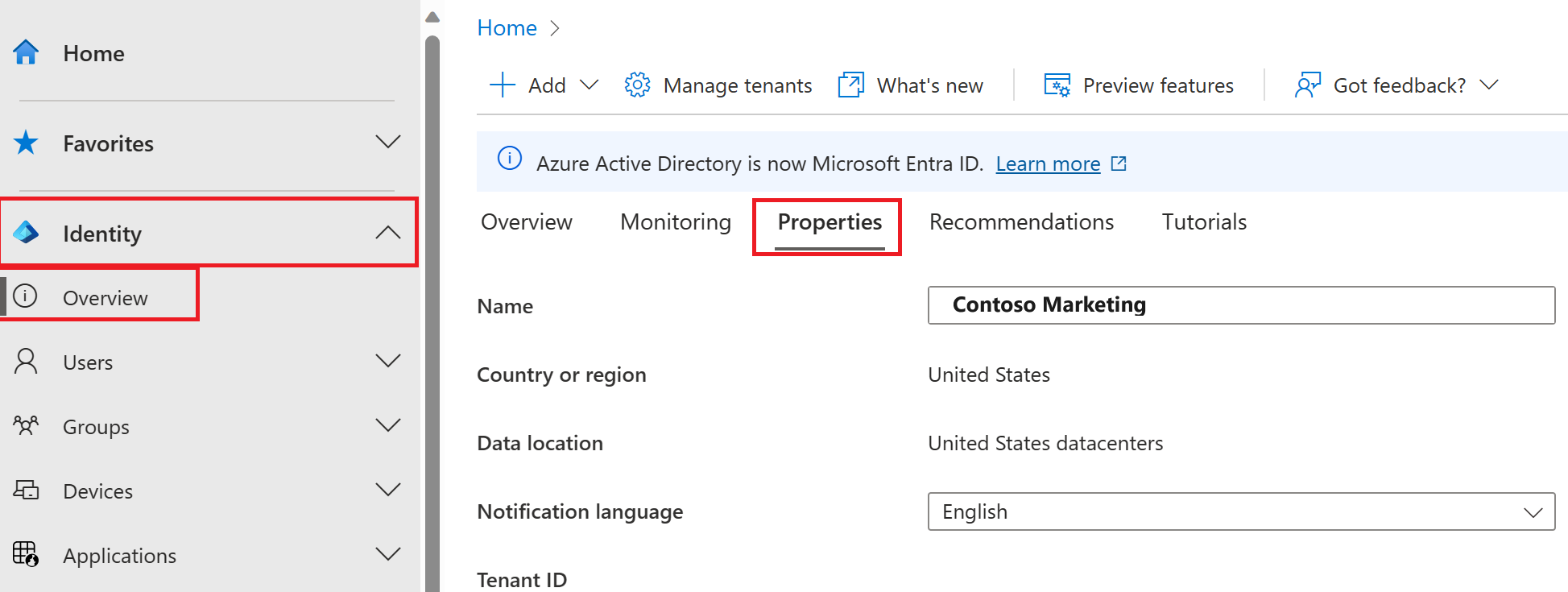Click the sidebar scrollbar up arrow

click(432, 17)
